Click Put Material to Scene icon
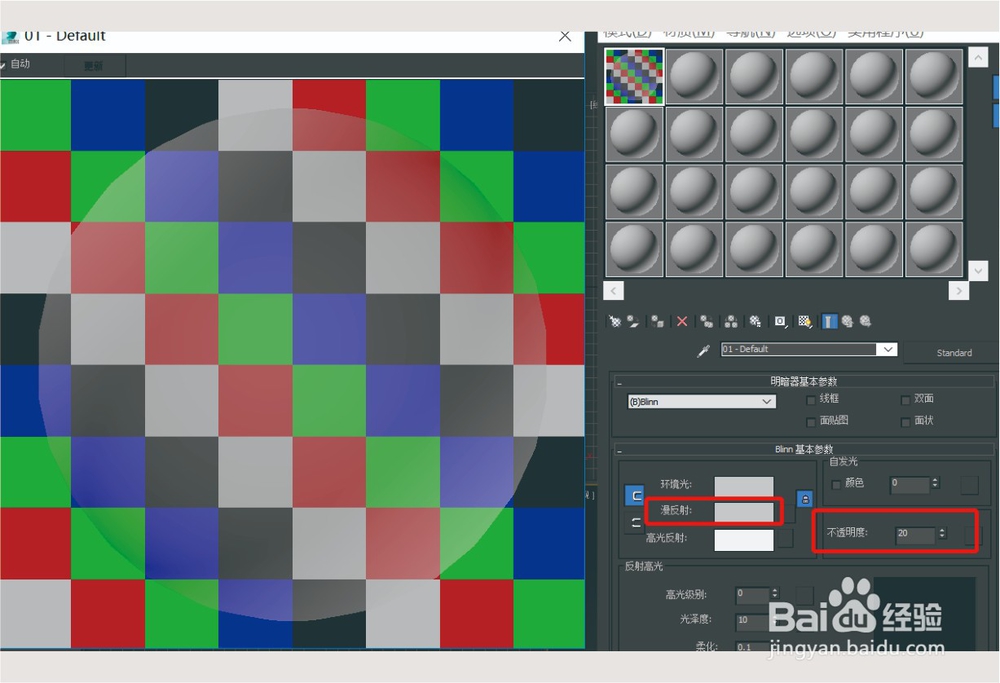The height and width of the screenshot is (683, 1000). coord(633,321)
